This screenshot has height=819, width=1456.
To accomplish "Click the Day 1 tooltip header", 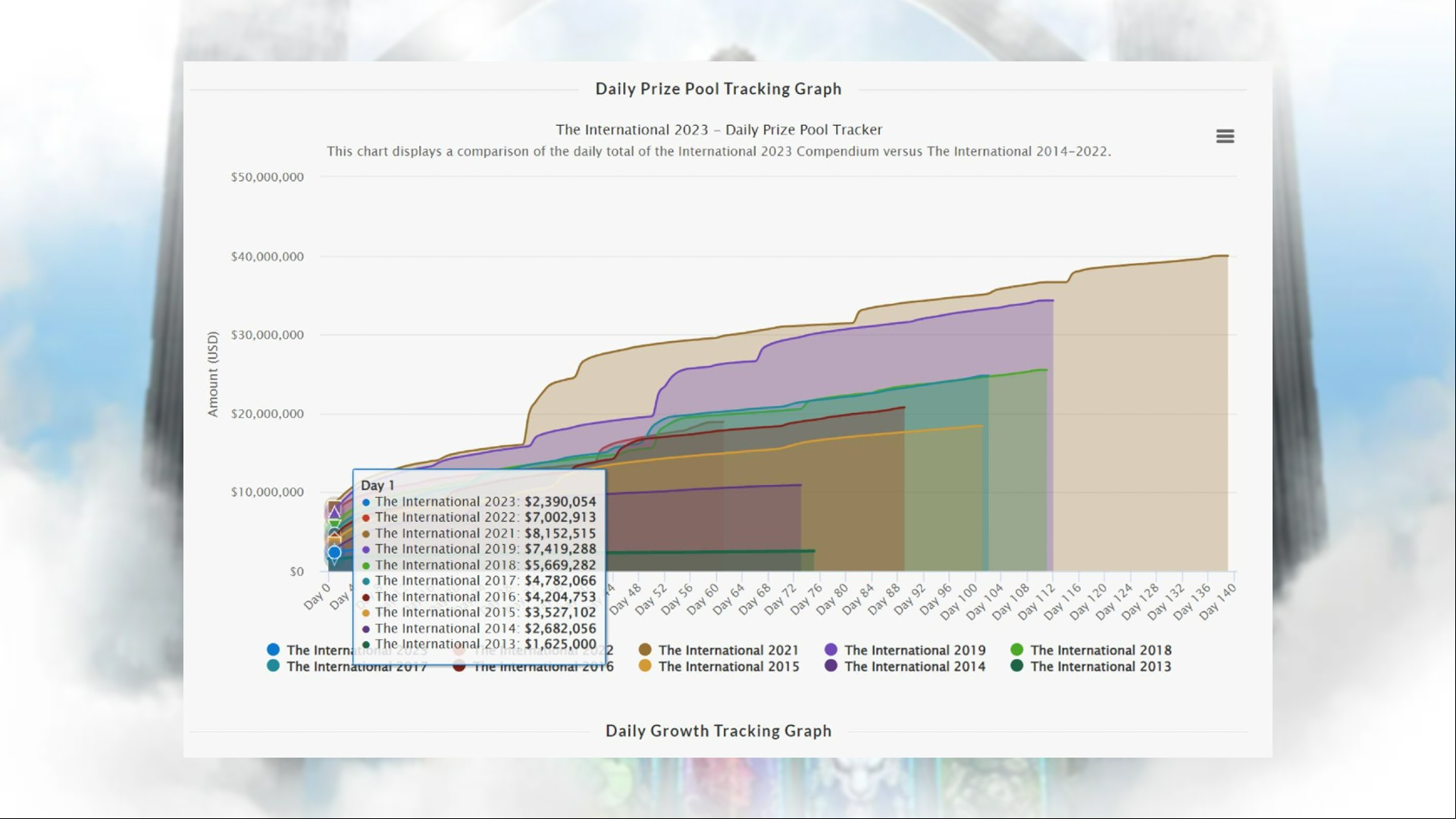I will point(377,486).
